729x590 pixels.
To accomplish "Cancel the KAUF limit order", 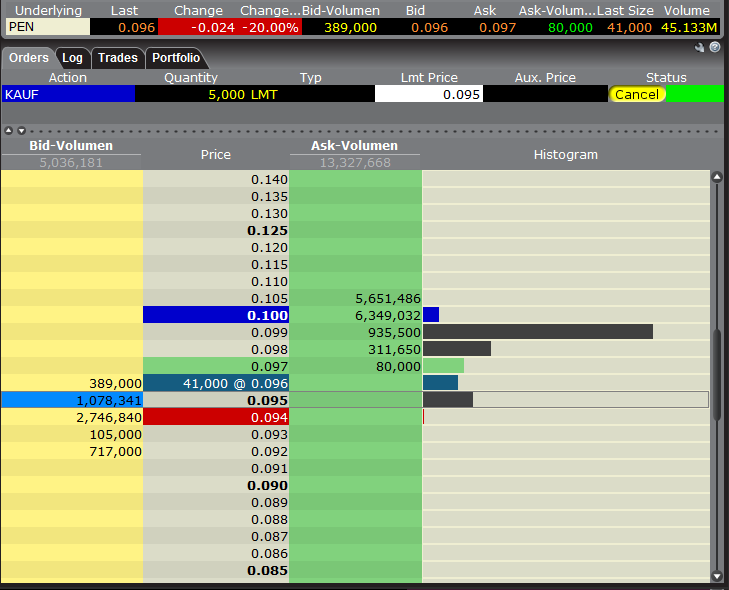I will (637, 94).
